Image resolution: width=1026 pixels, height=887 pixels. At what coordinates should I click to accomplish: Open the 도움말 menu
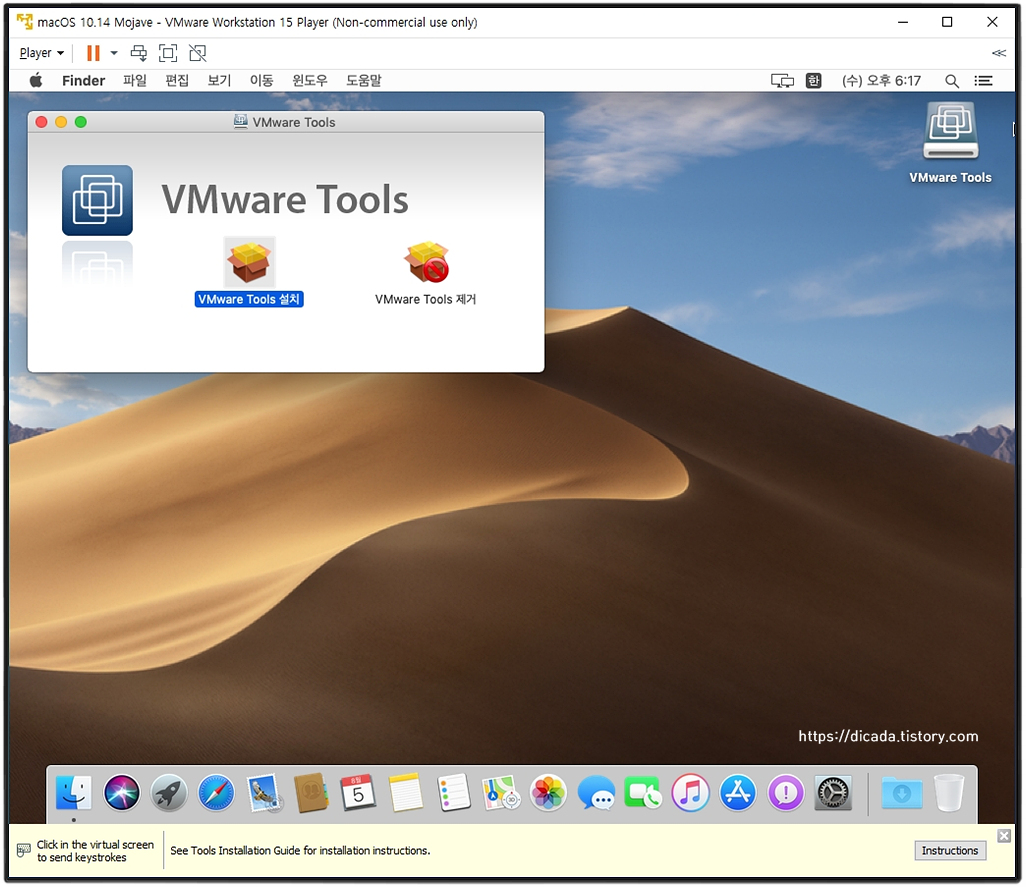(x=363, y=80)
